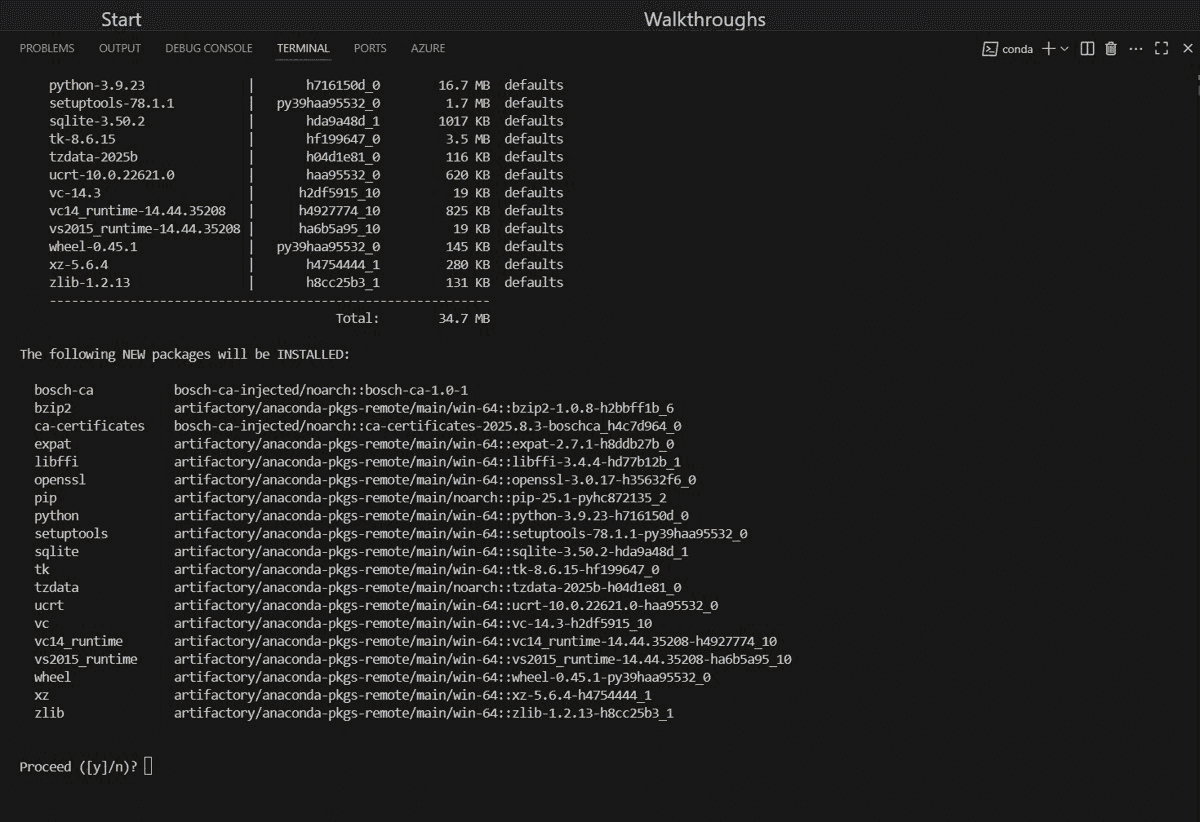
Task: Focus the Proceed ([y]/n)? prompt cursor
Action: click(x=149, y=767)
